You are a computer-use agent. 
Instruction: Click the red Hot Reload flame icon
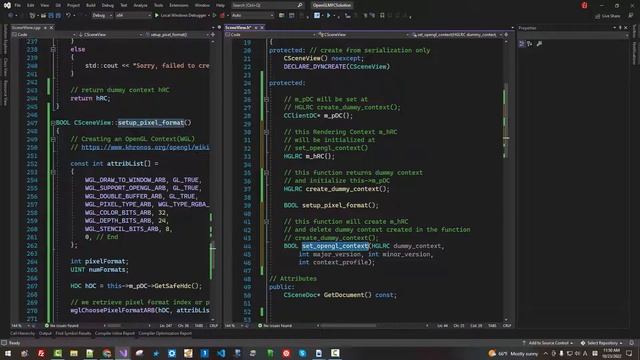(222, 16)
